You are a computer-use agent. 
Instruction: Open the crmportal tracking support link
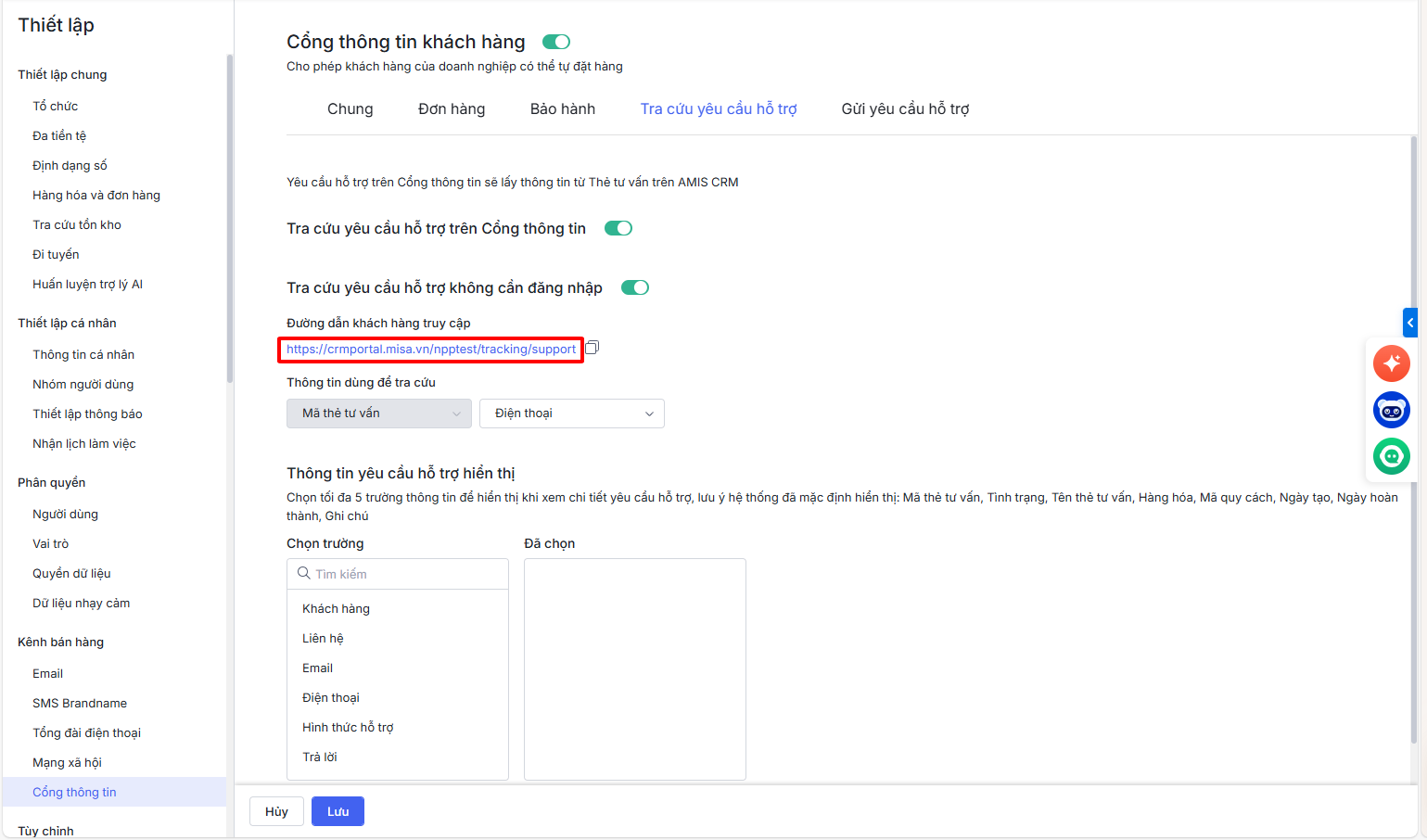431,350
